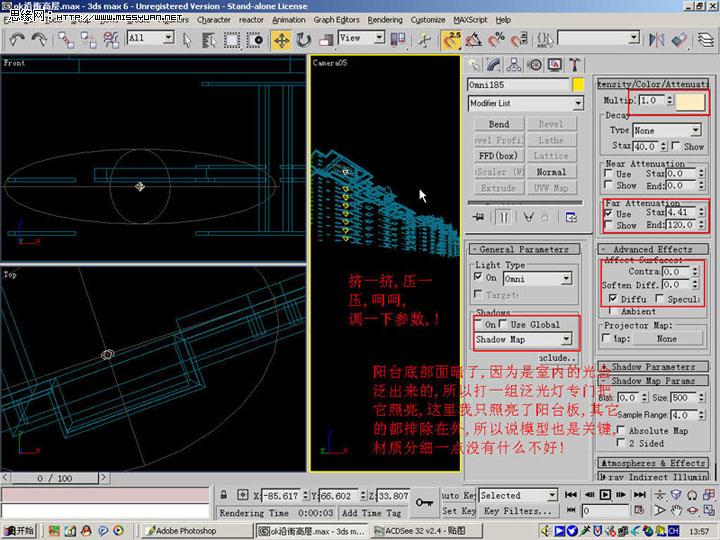Open the Layer Manager icon
This screenshot has height=540, width=720.
click(x=706, y=40)
